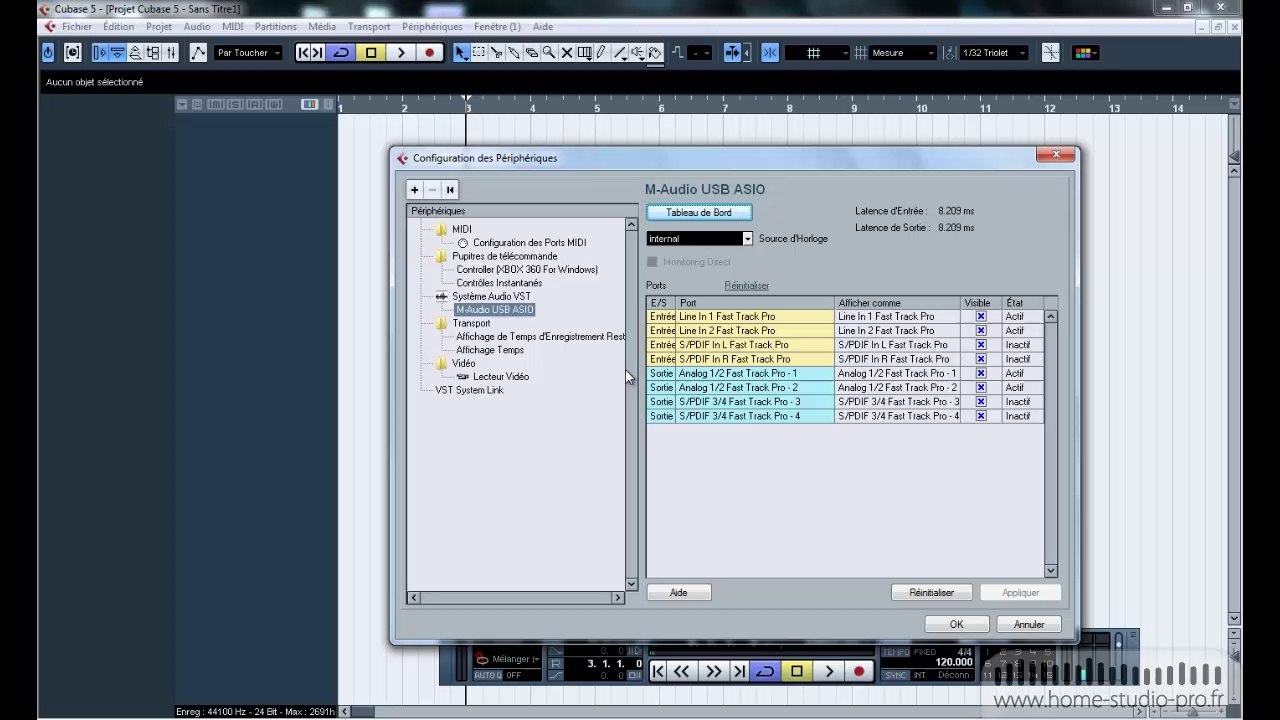Toggle the Snap icon in toolbar
Screen dimensions: 1280x720
pyautogui.click(x=770, y=53)
